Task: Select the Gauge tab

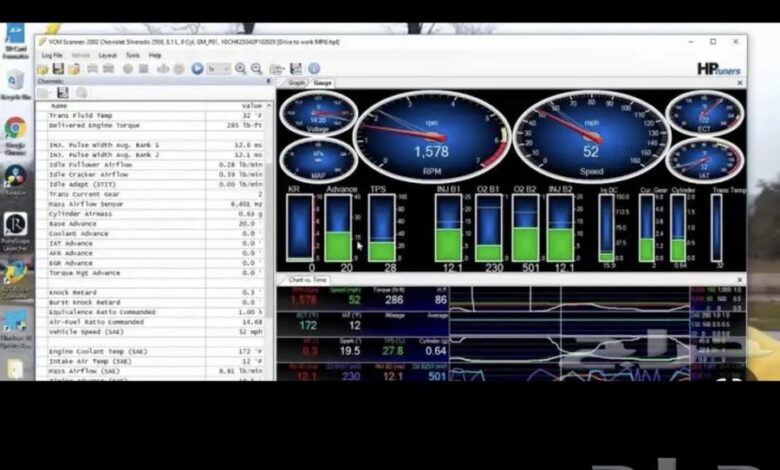Action: click(x=322, y=83)
